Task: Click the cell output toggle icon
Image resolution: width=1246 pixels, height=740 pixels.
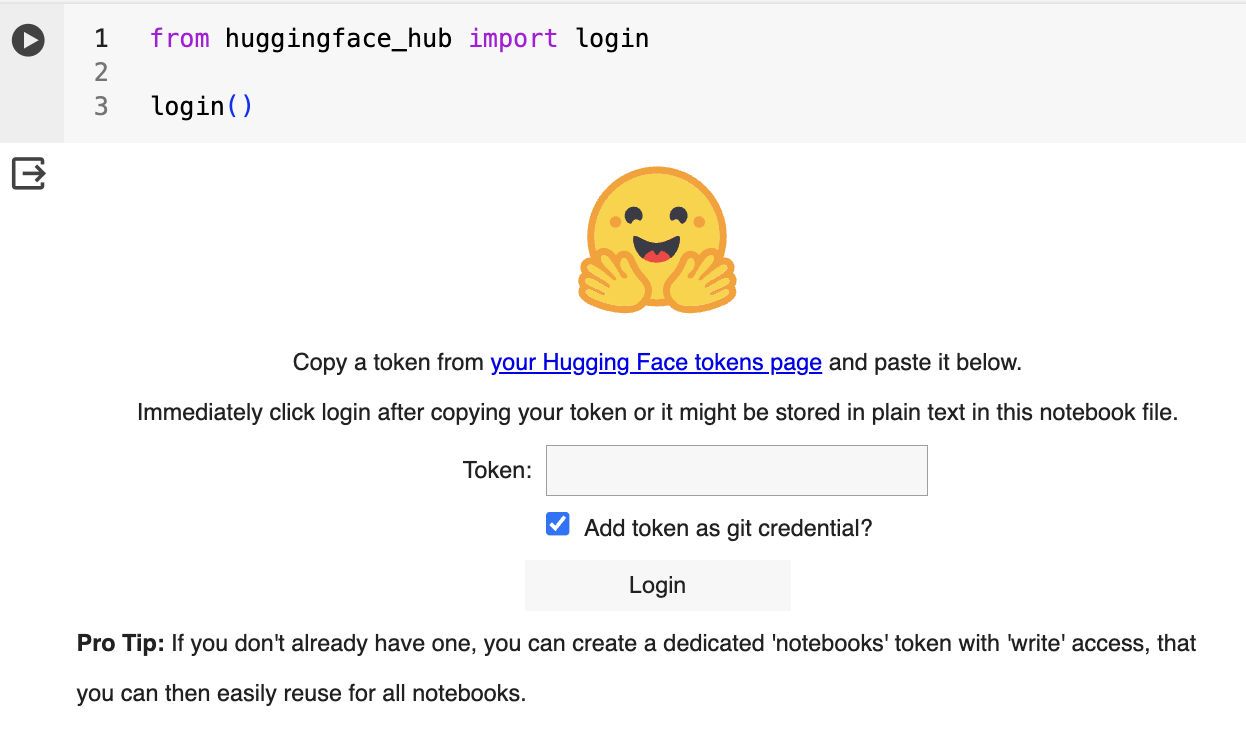Action: (x=28, y=173)
